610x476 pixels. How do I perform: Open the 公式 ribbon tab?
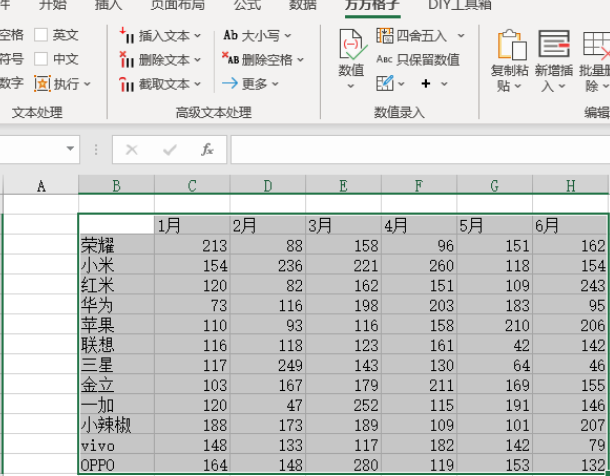[247, 5]
